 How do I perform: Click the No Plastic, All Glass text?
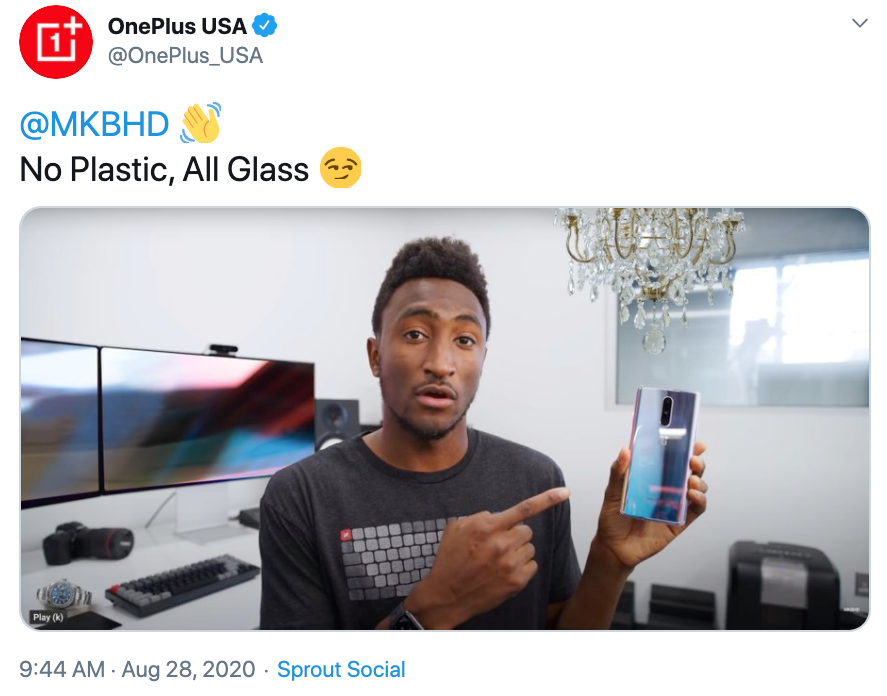[x=165, y=169]
